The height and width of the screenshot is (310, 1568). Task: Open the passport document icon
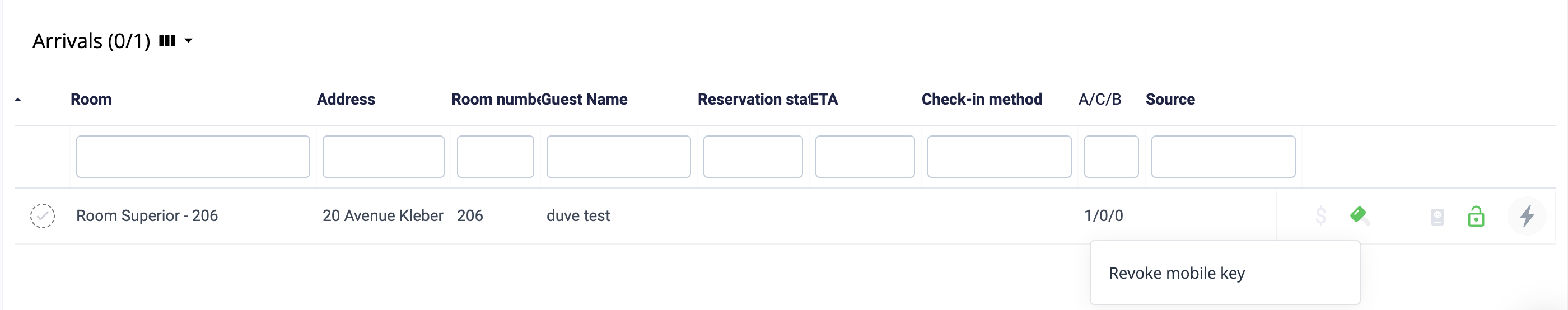click(x=1437, y=217)
